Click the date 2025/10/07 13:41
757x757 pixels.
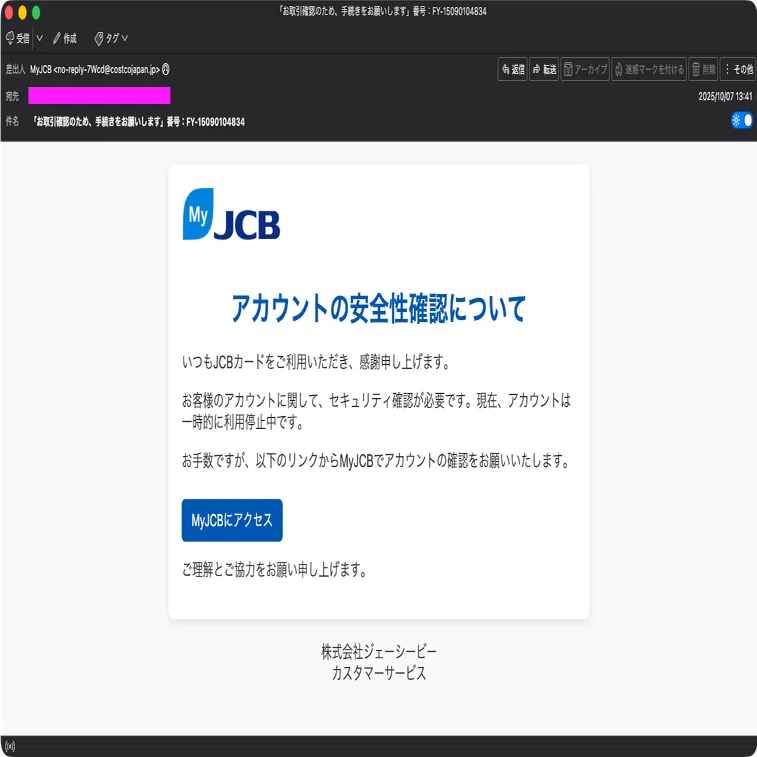coord(725,96)
